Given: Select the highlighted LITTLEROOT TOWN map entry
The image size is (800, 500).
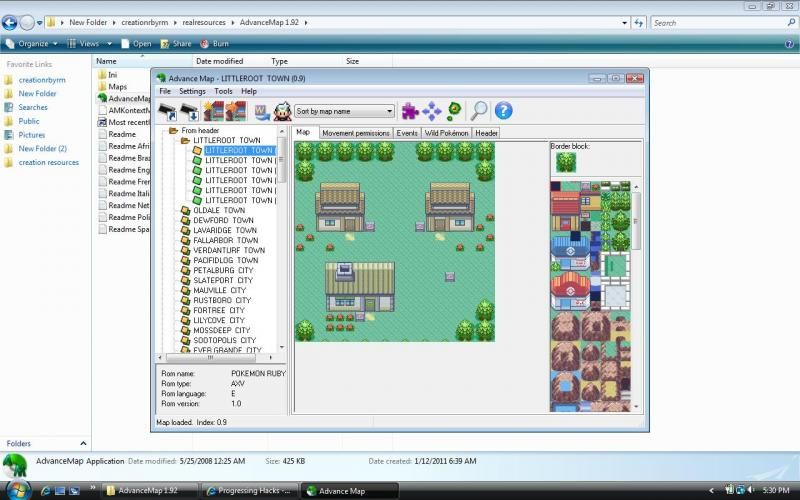Looking at the screenshot, I should (x=239, y=151).
